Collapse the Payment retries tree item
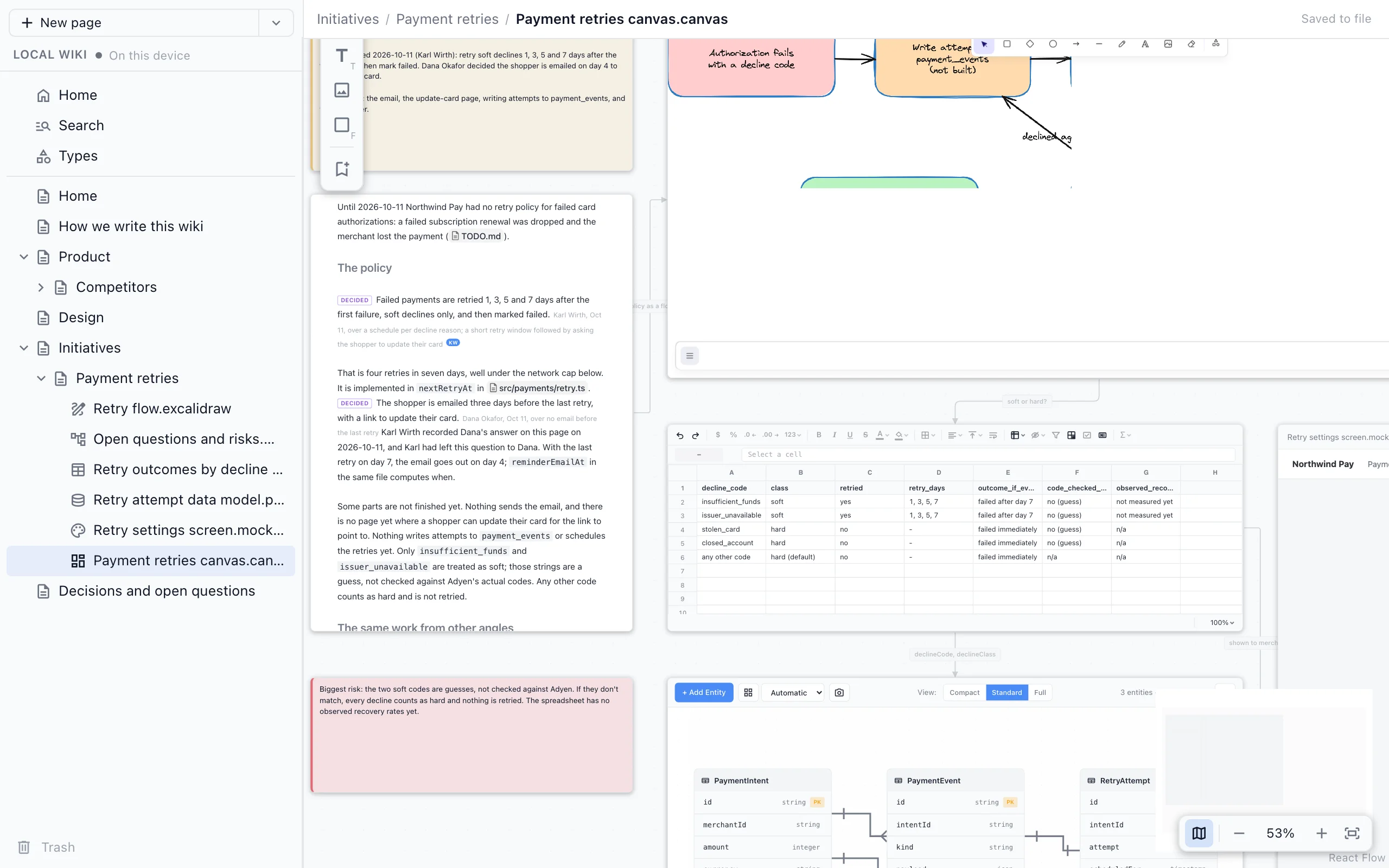Viewport: 1389px width, 868px height. coord(41,378)
